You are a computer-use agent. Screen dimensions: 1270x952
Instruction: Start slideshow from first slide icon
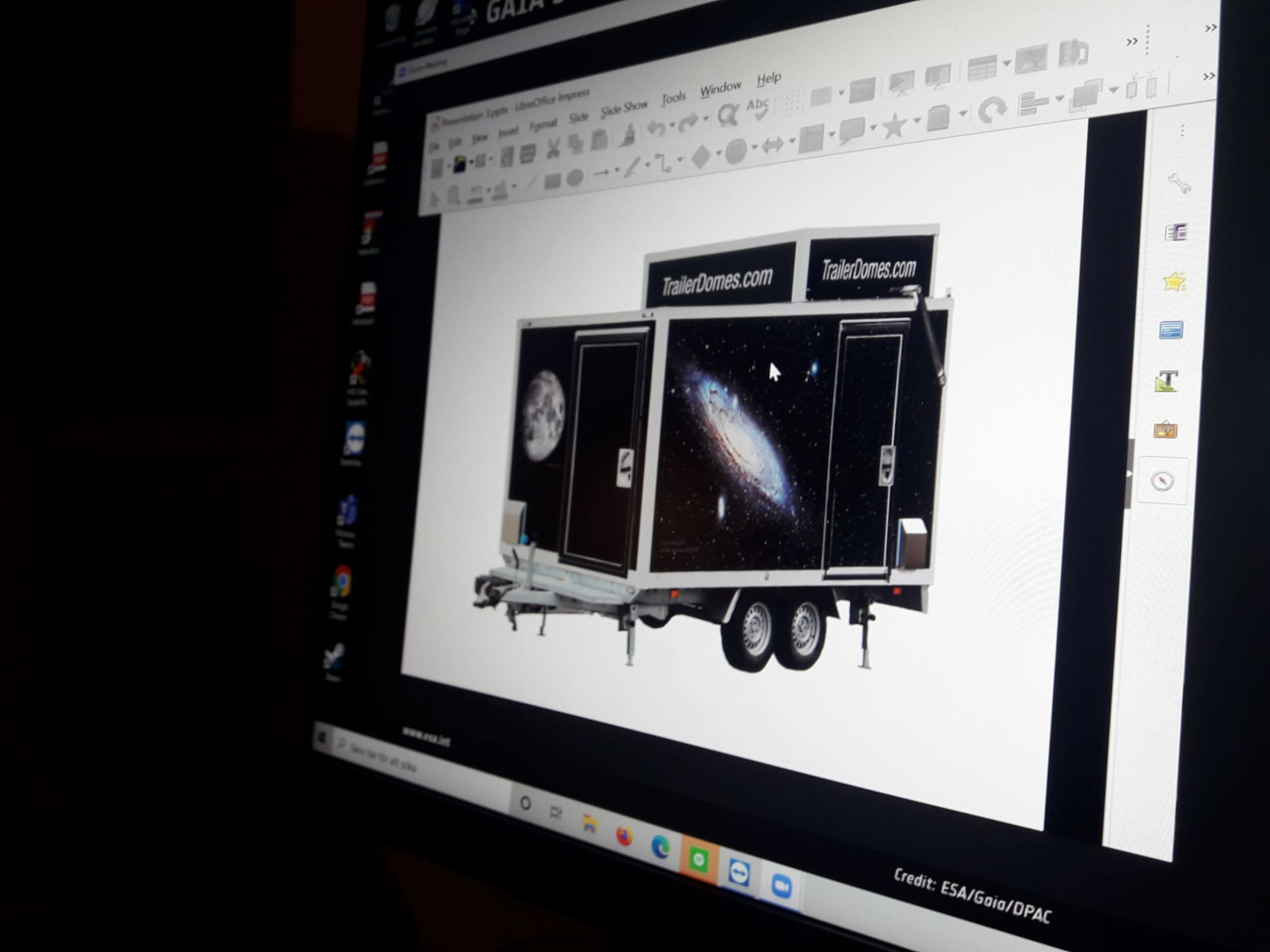pyautogui.click(x=901, y=82)
